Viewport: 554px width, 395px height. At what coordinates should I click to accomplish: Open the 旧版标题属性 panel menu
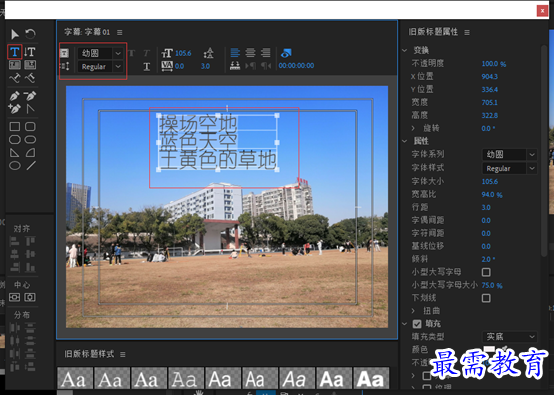pyautogui.click(x=467, y=33)
